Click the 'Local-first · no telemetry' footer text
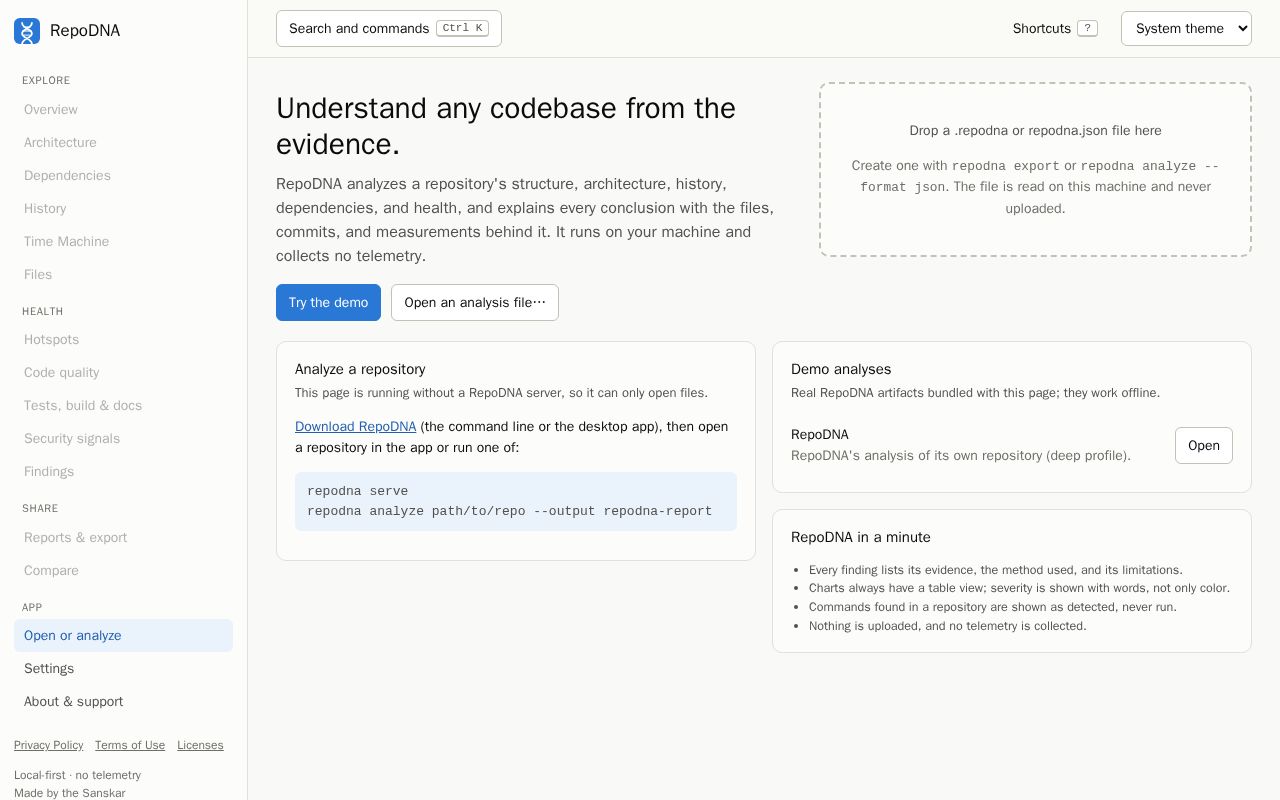1280x800 pixels. pos(77,775)
